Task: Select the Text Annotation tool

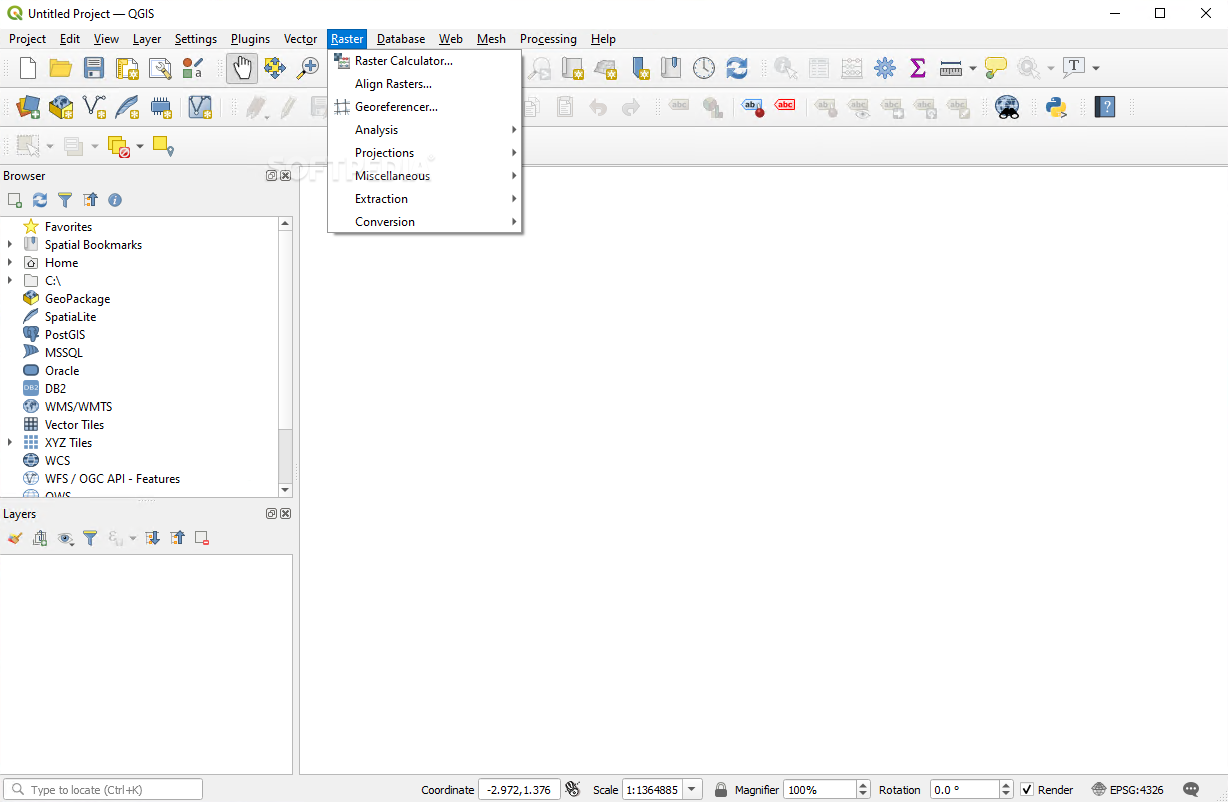Action: point(1074,68)
